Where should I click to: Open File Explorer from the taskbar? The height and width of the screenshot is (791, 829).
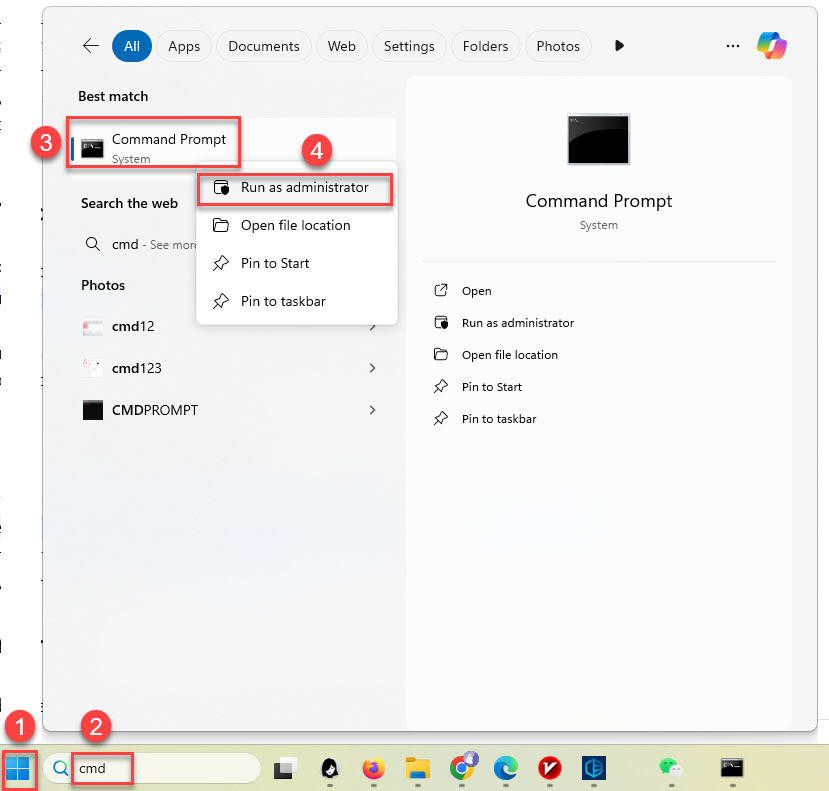point(417,768)
